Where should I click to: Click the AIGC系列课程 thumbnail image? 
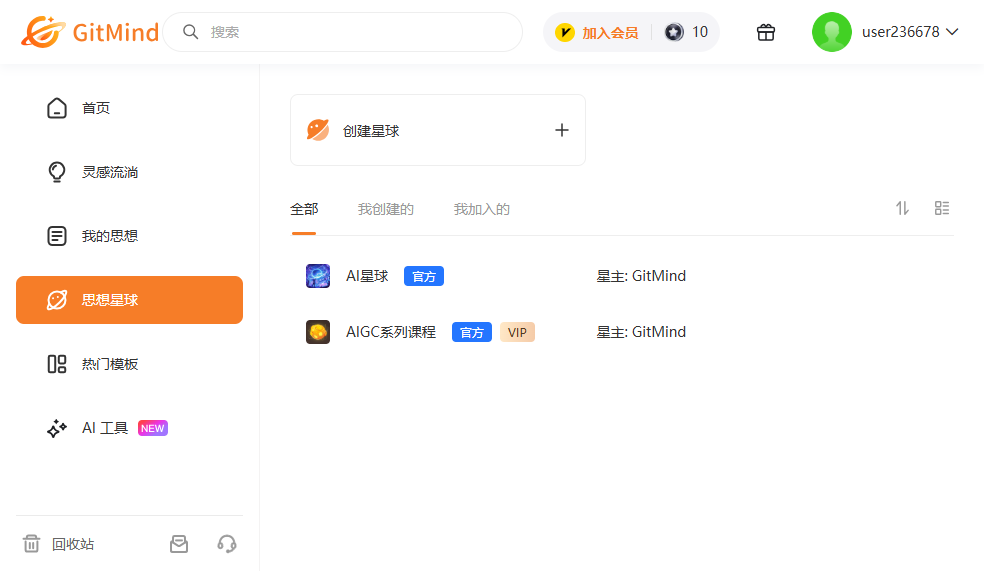[x=318, y=332]
